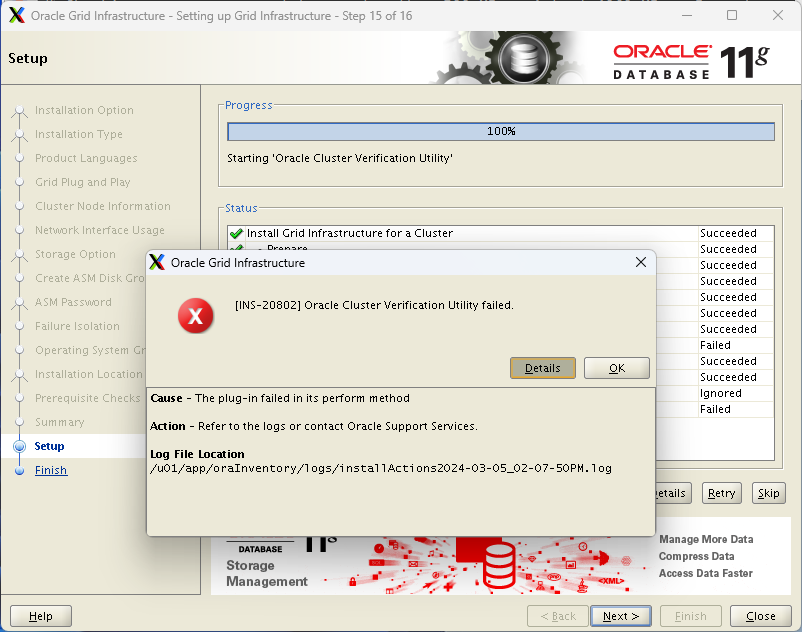Click the Operating System Groups step

point(91,350)
